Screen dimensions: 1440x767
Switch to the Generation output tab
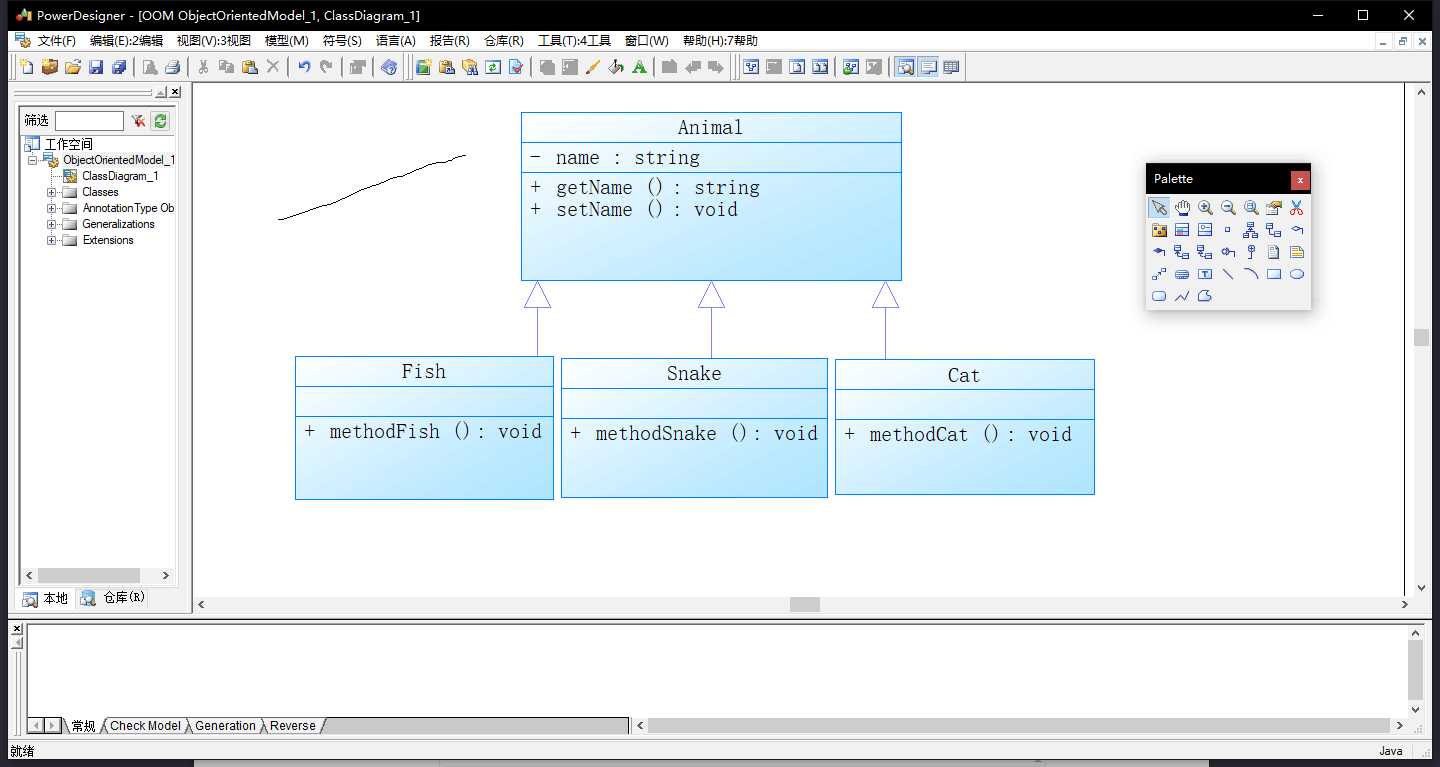226,726
